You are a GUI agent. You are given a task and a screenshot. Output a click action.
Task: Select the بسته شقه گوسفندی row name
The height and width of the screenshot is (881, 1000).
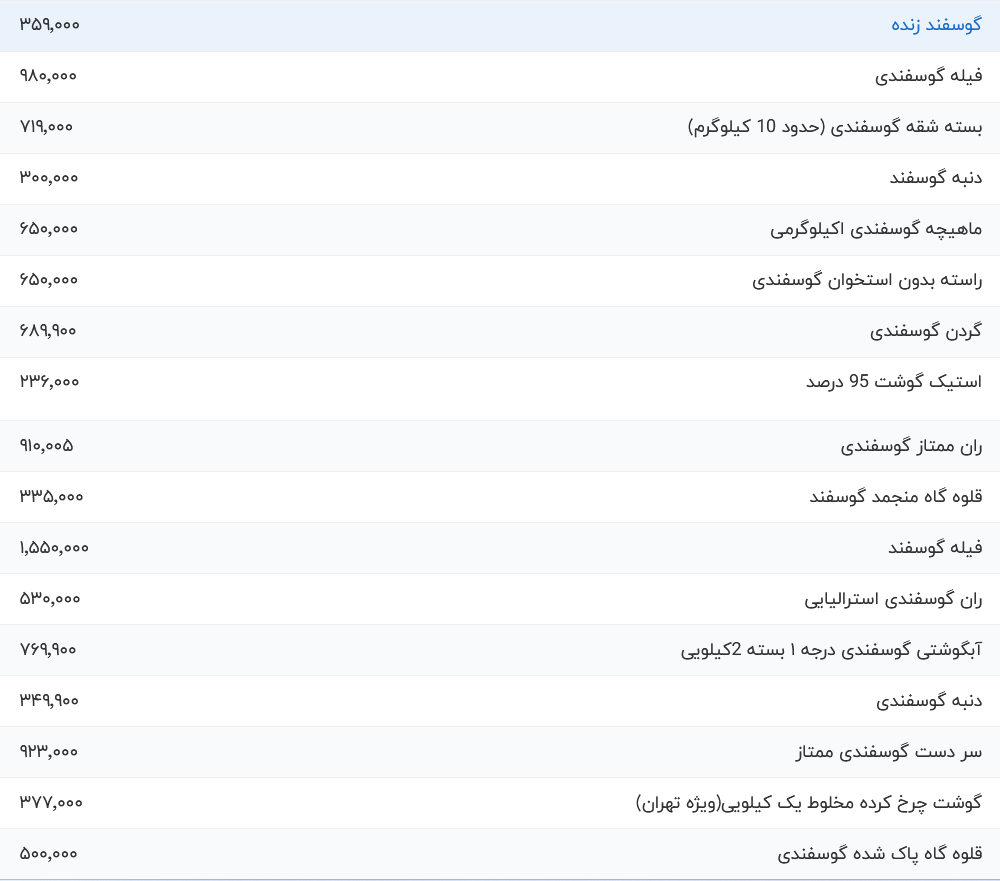(x=835, y=127)
